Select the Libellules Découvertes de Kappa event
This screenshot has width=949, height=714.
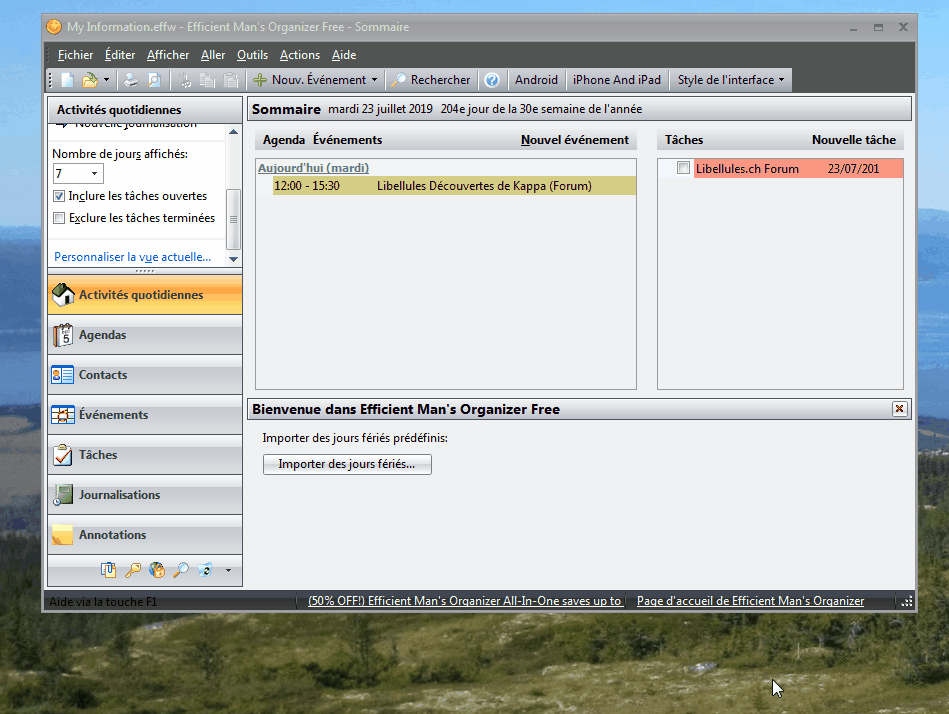tap(455, 186)
